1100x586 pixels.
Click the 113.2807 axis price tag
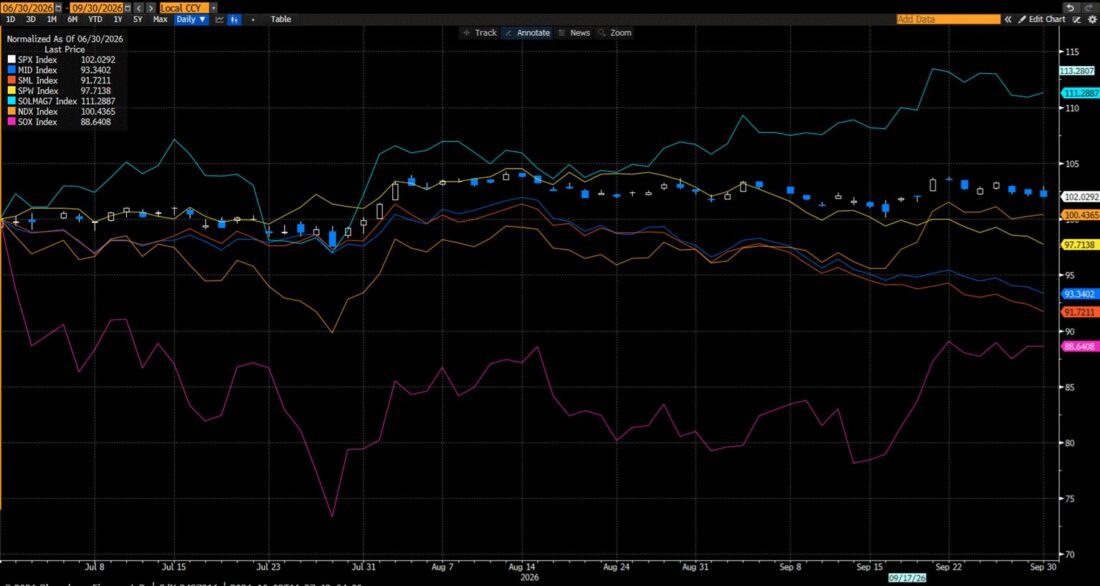[1078, 71]
